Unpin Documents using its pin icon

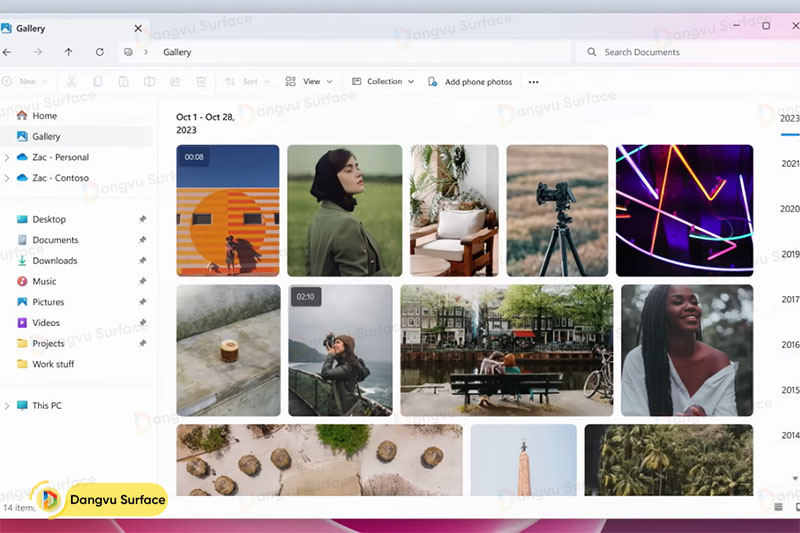[142, 240]
